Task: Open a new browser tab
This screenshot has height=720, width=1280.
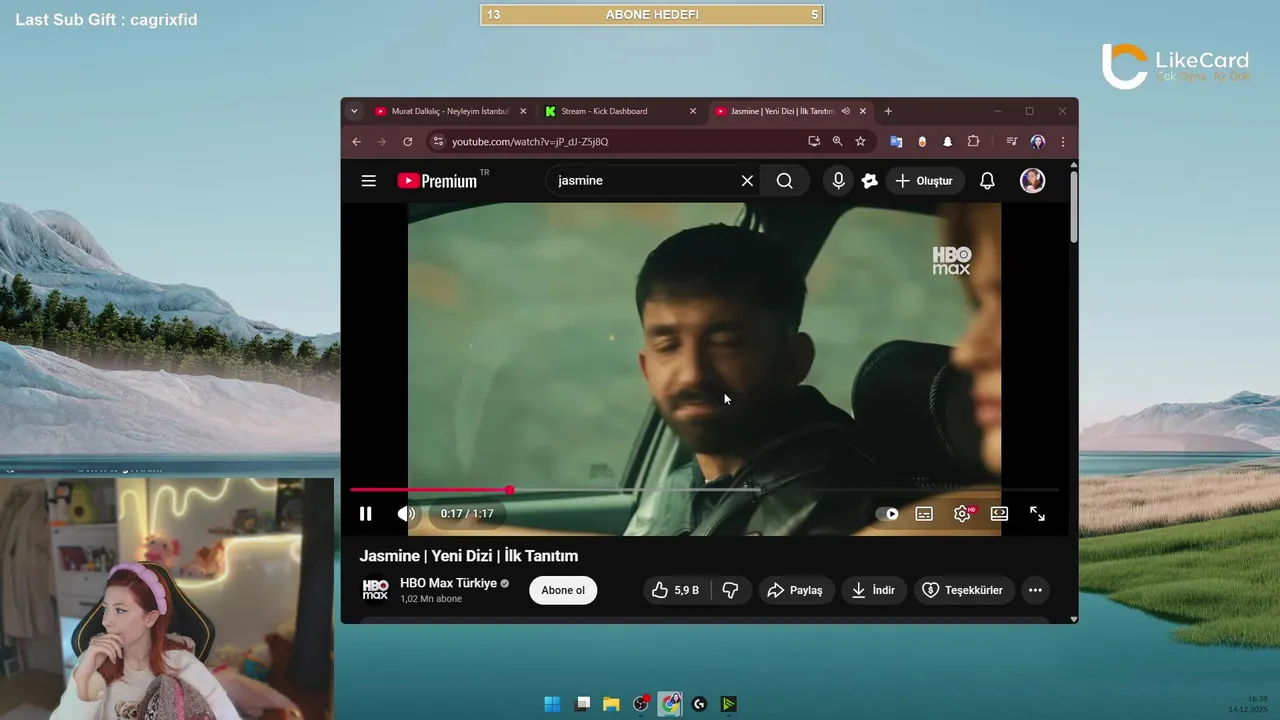Action: [x=888, y=111]
